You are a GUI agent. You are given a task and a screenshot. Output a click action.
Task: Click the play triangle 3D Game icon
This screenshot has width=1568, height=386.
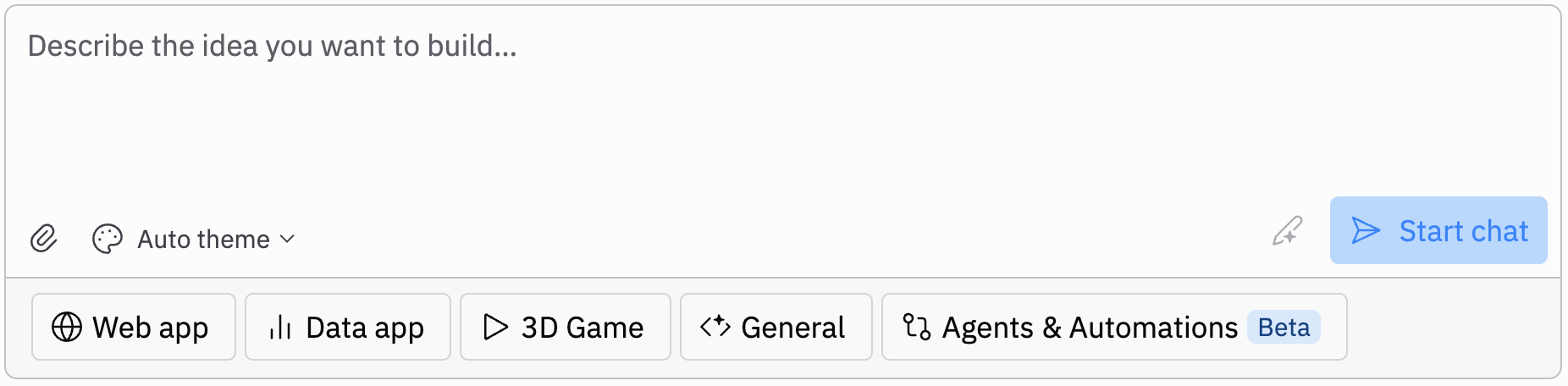495,327
